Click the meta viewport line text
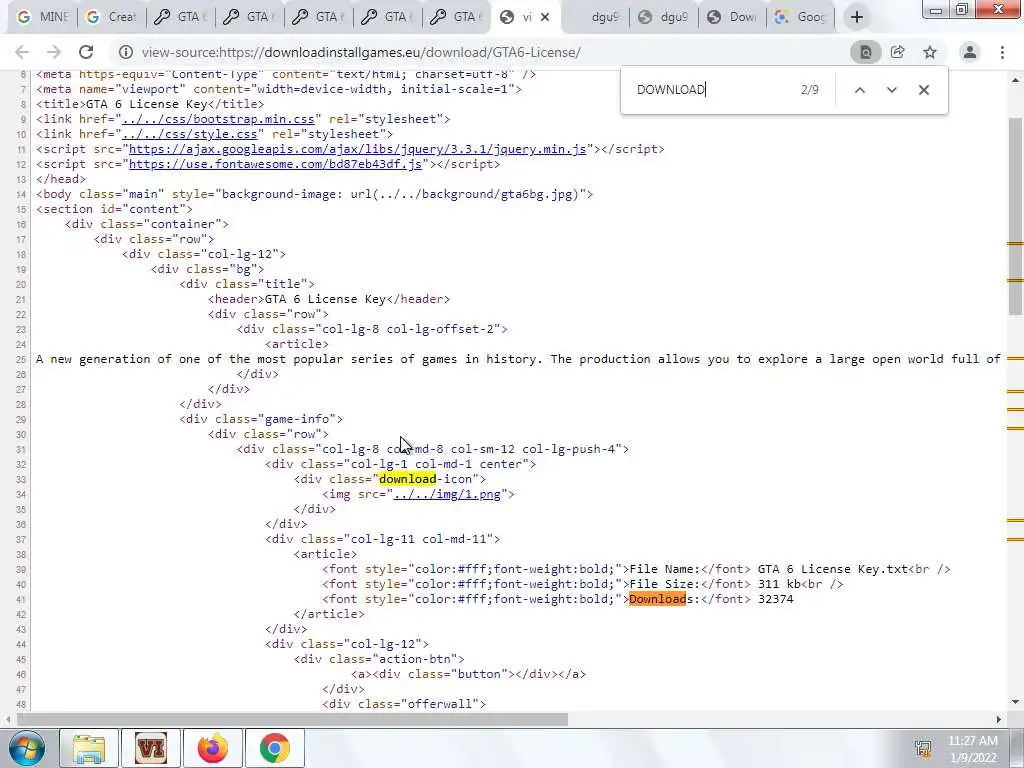Image resolution: width=1024 pixels, height=768 pixels. (279, 89)
